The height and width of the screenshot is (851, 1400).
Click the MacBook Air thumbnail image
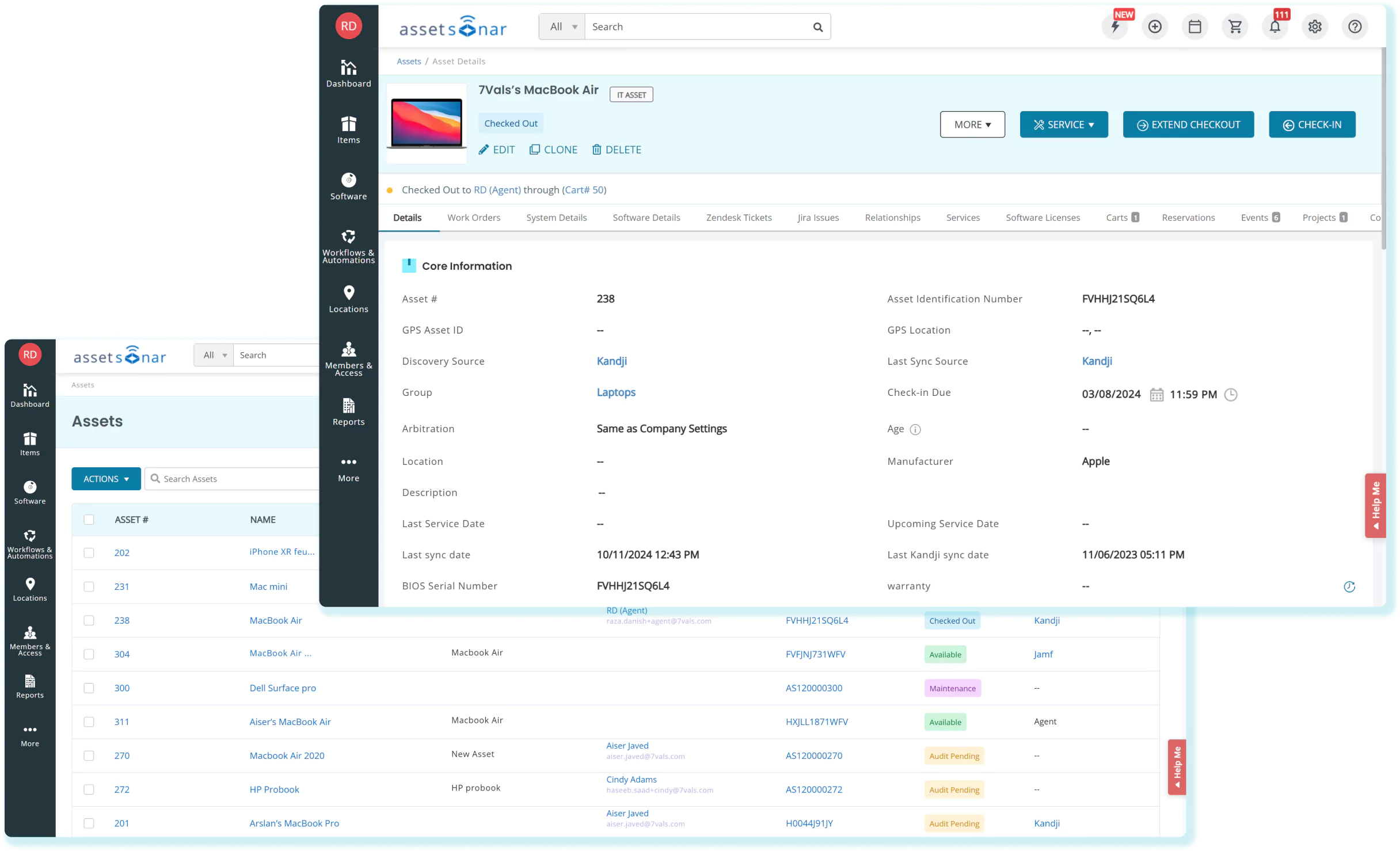click(427, 123)
